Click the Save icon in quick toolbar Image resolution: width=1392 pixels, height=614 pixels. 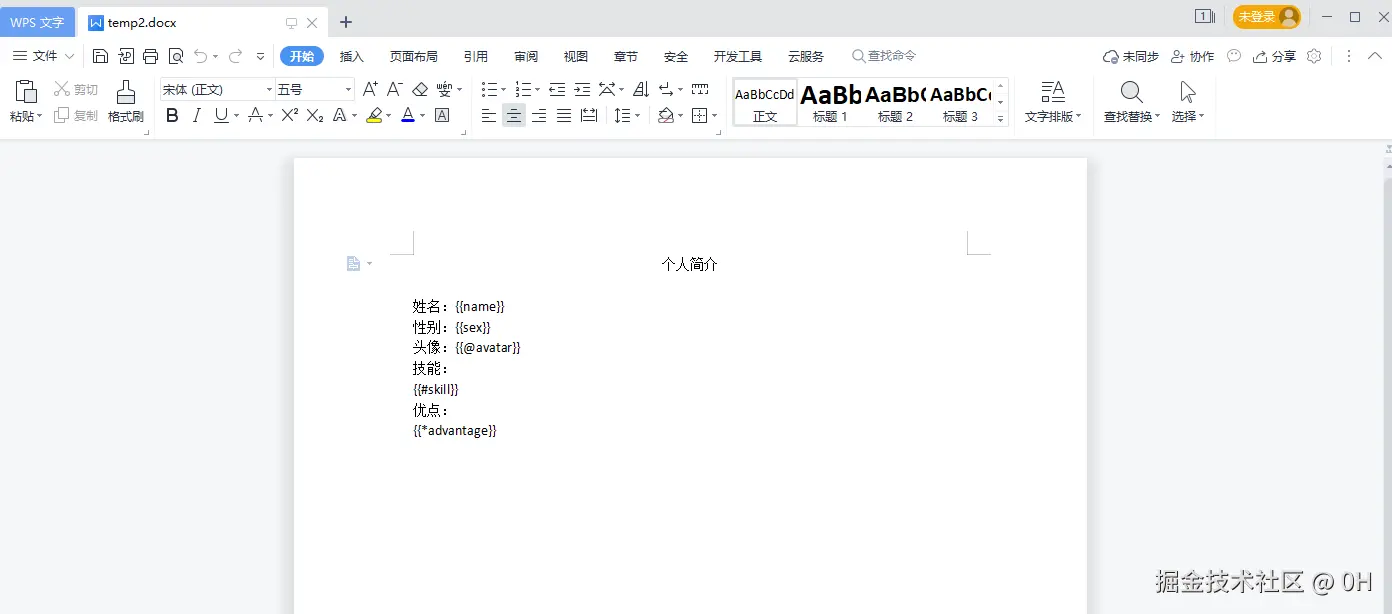(x=100, y=56)
